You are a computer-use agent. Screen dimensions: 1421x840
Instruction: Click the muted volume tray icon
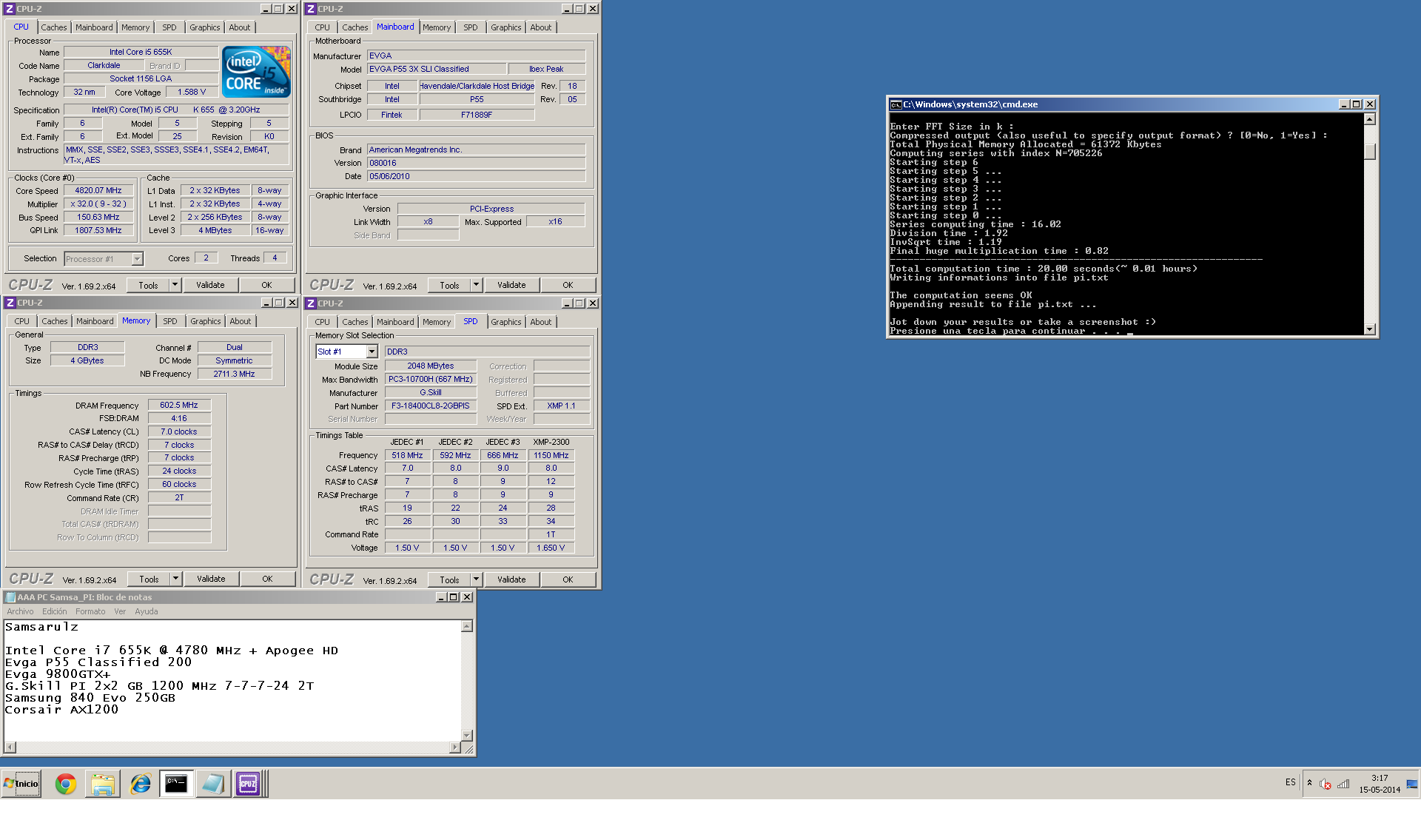(x=1325, y=784)
